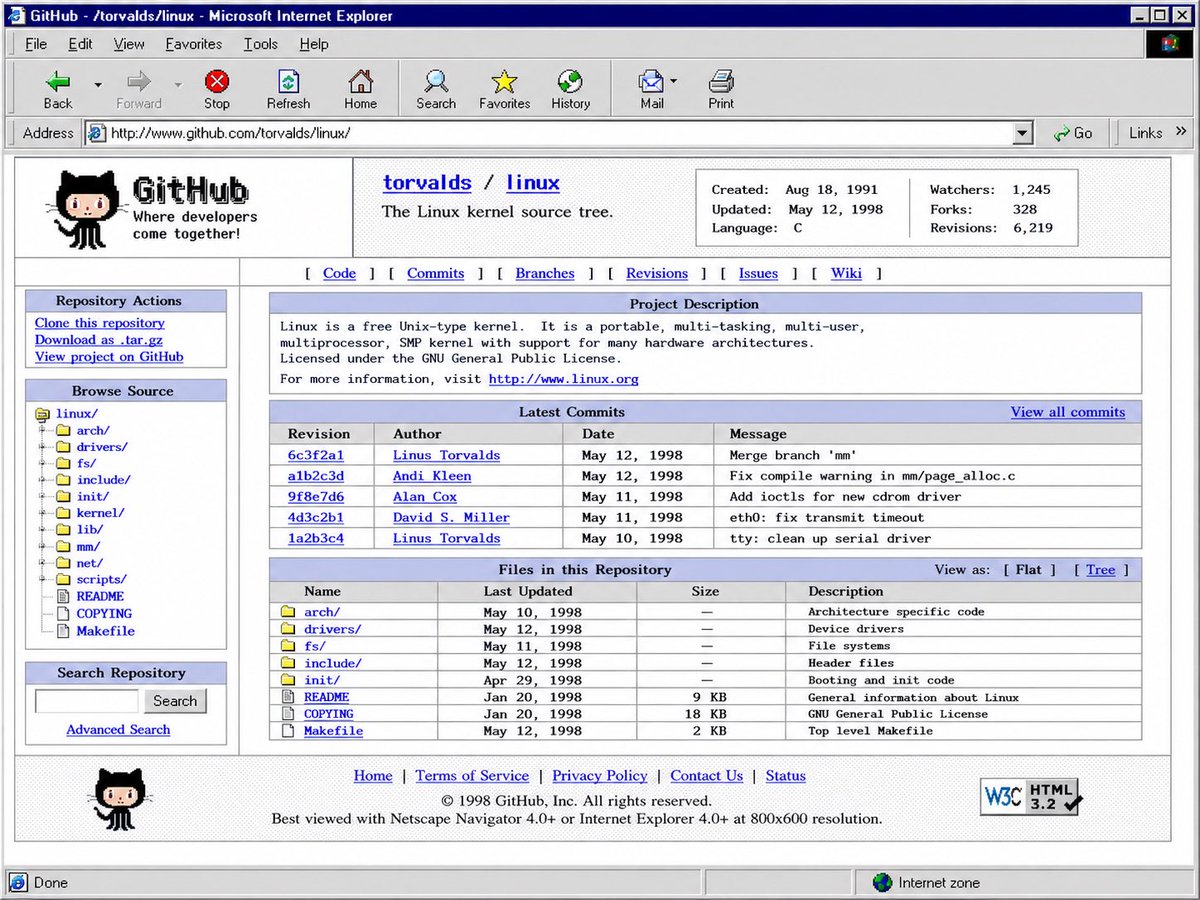This screenshot has height=900, width=1200.
Task: Print the page with Print icon
Action: click(721, 89)
